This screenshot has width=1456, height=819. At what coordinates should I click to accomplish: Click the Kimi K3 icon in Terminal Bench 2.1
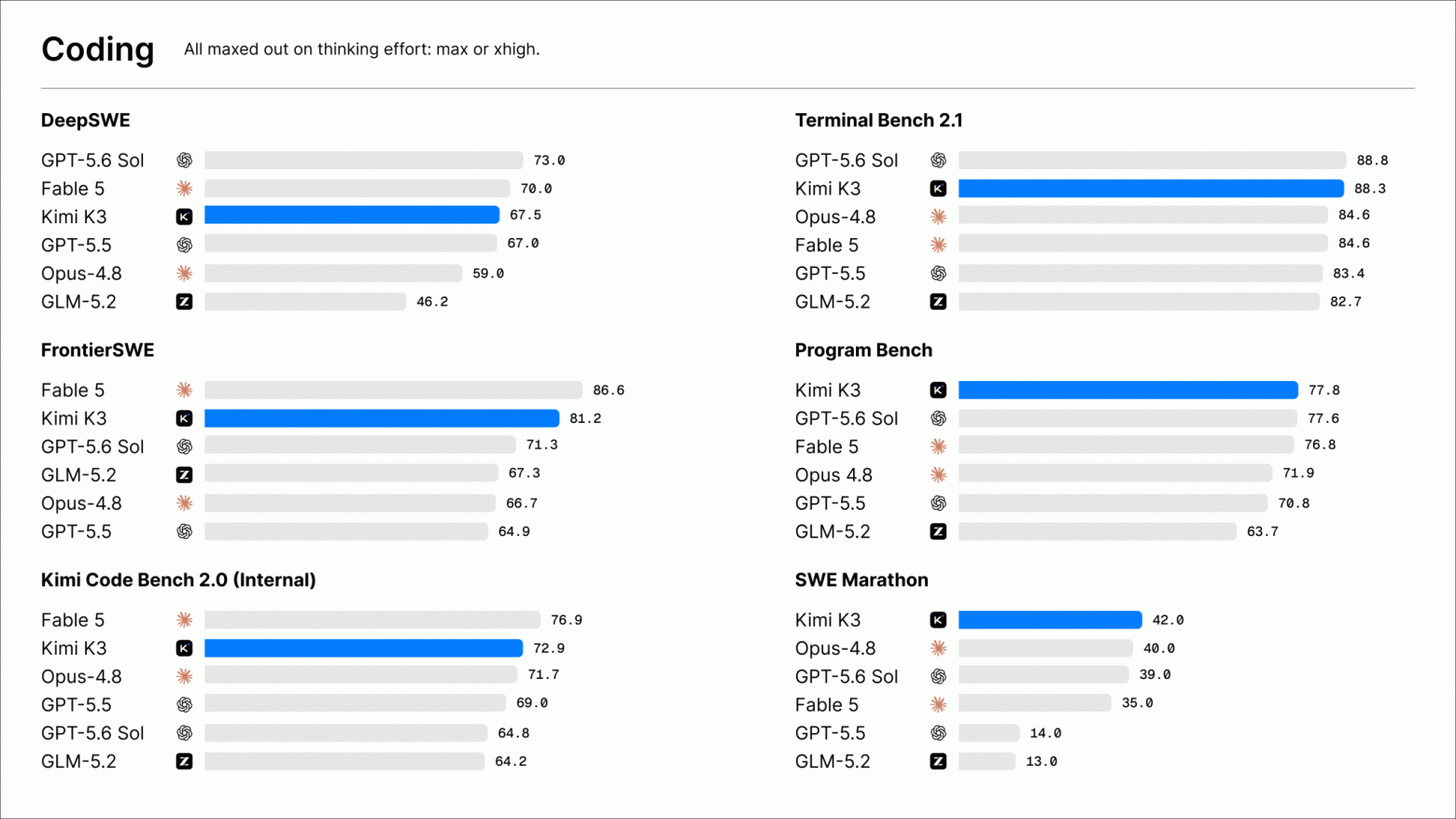tap(938, 189)
